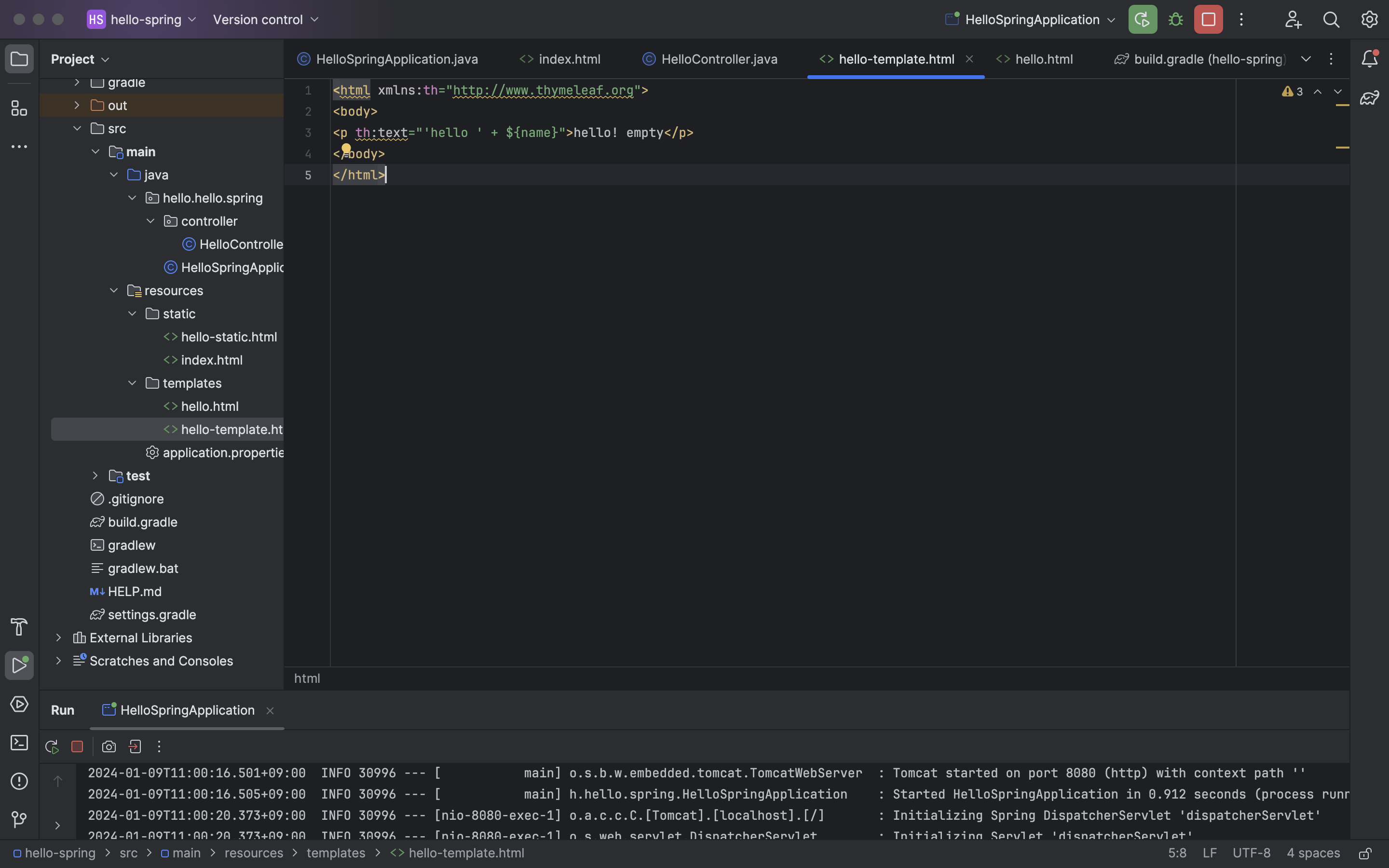Open more run actions menu in top toolbar
Viewport: 1389px width, 868px height.
pos(1241,19)
